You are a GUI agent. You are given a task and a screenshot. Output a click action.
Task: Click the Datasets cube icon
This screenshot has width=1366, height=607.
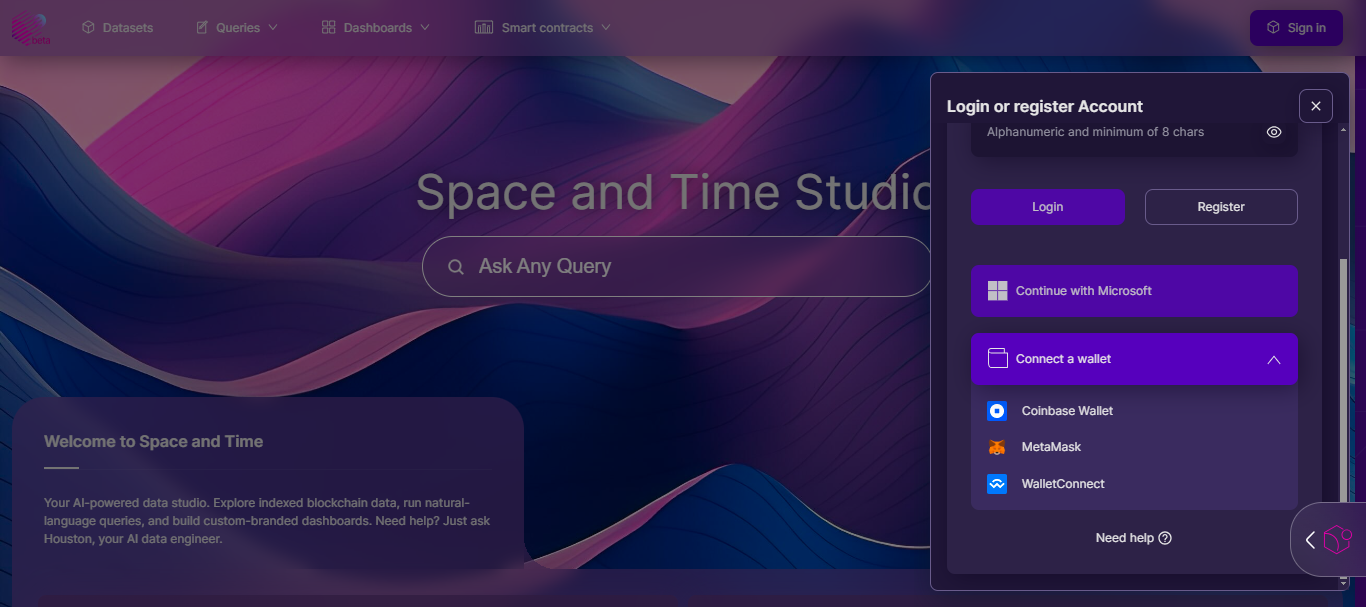point(88,28)
